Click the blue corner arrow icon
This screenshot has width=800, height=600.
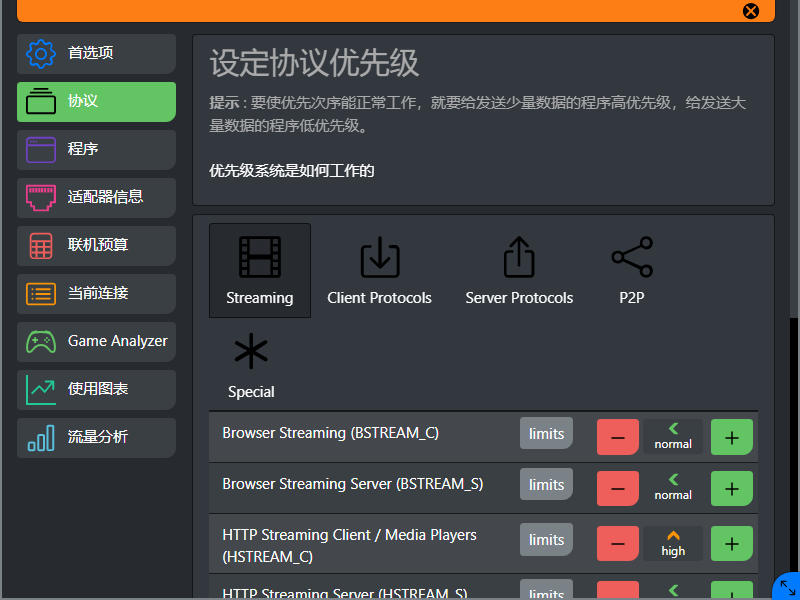tap(786, 587)
